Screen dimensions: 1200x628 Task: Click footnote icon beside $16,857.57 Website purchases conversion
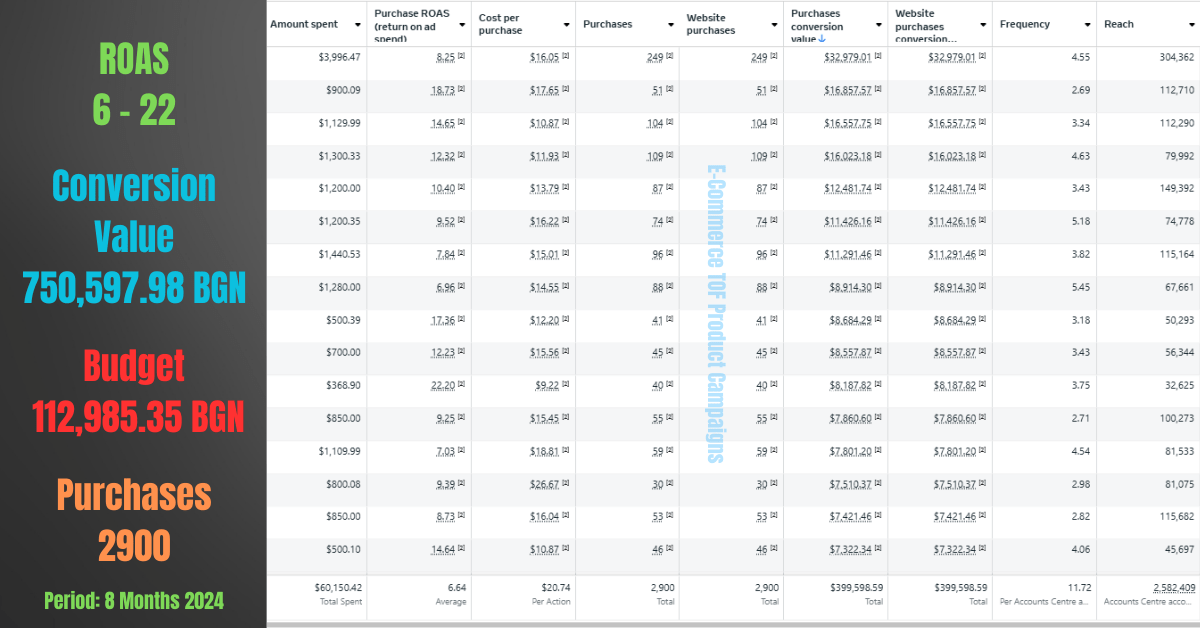click(982, 91)
